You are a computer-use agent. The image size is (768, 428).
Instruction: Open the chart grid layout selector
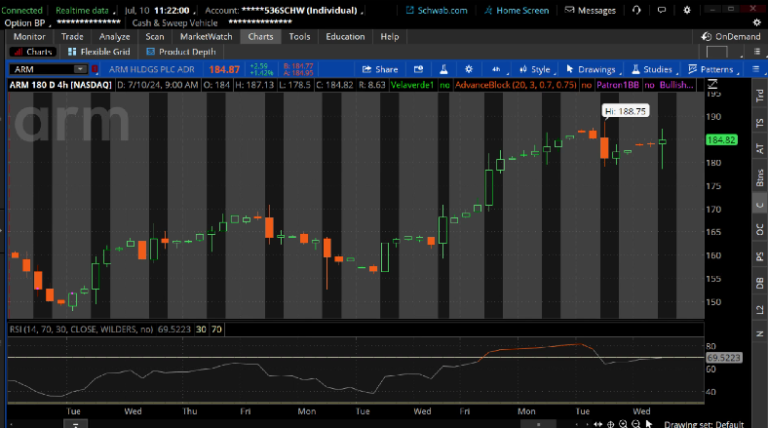(x=717, y=52)
